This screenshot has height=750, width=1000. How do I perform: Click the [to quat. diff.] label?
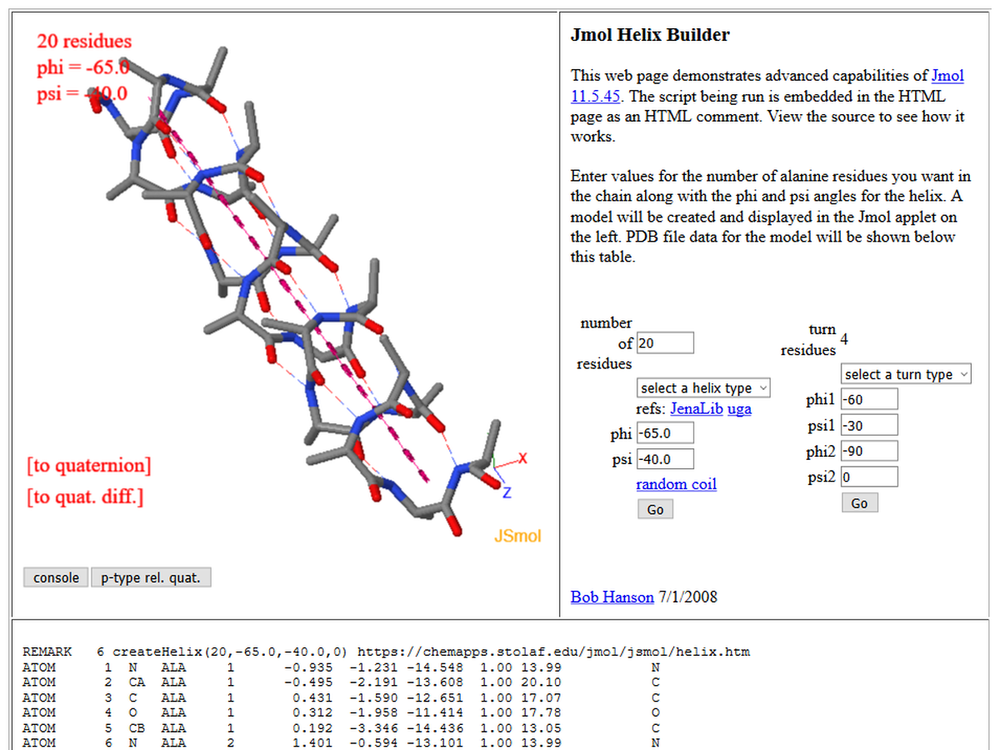click(85, 496)
